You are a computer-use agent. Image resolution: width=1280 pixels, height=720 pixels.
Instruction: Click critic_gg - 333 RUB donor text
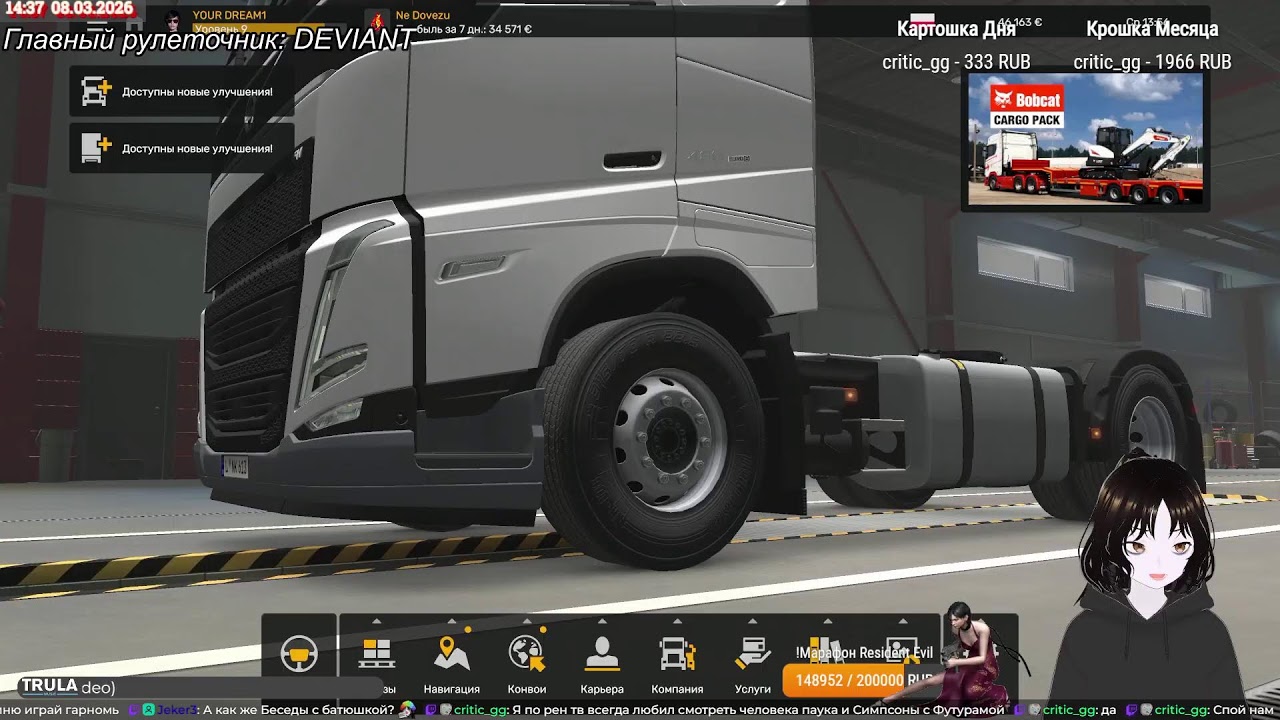click(x=956, y=62)
